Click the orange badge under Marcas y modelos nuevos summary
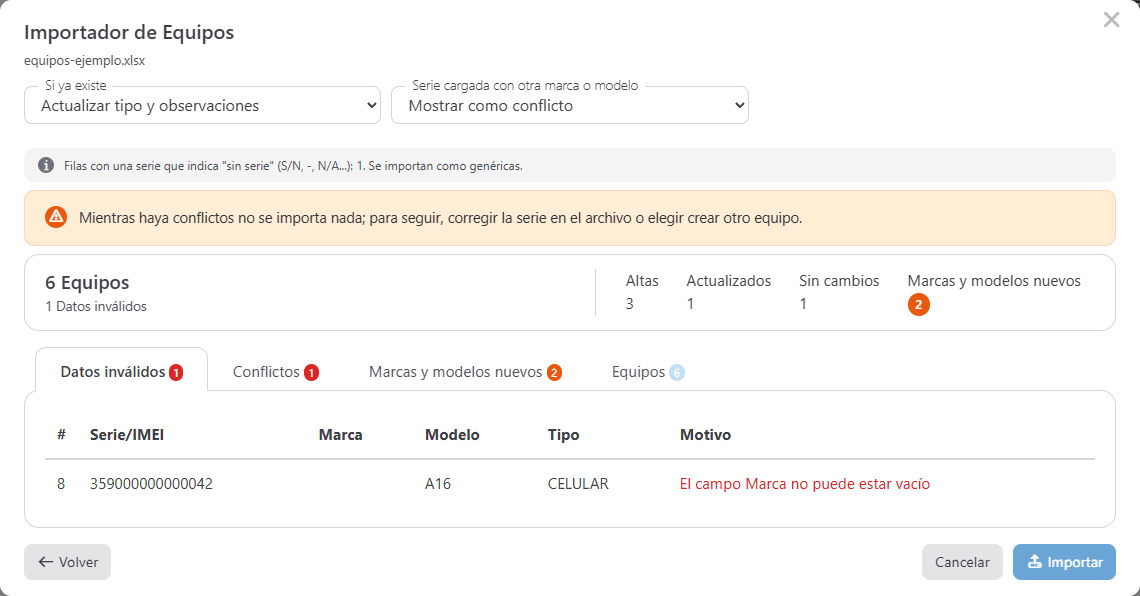Viewport: 1140px width, 596px height. pyautogui.click(x=918, y=305)
